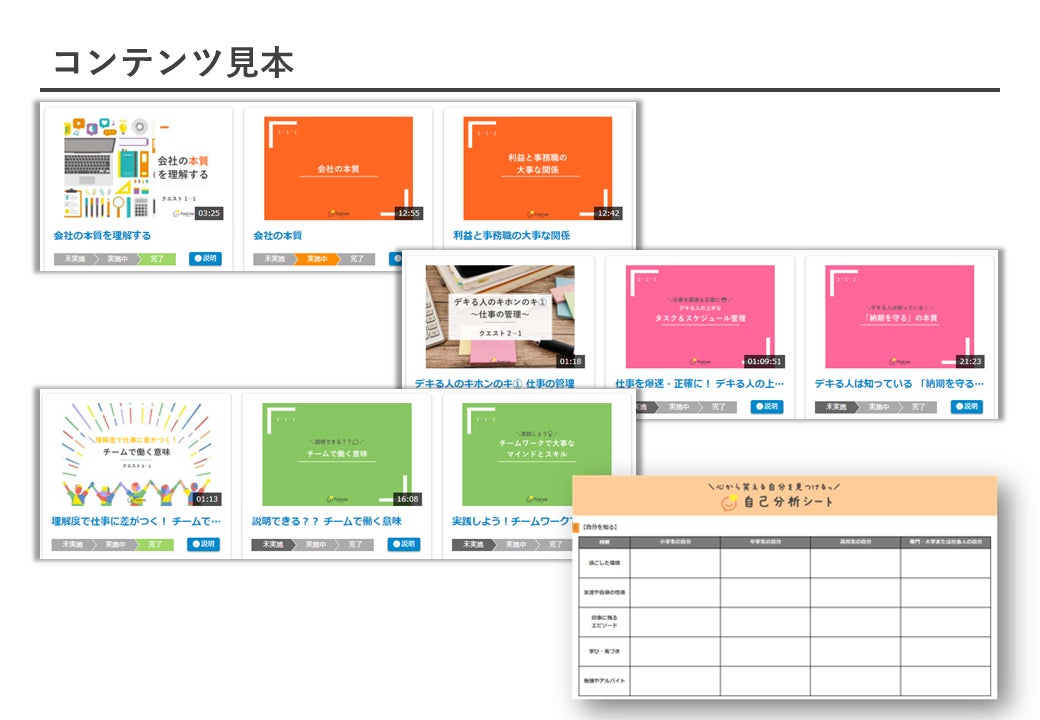This screenshot has height=720, width=1040.
Task: Play the 利益と事務職の大事な関係 video thumbnail
Action: point(538,168)
